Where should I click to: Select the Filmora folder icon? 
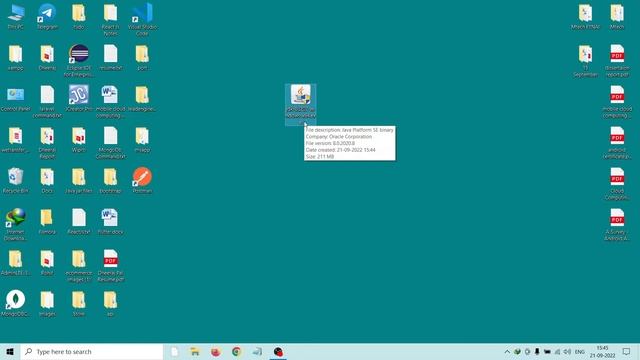(x=47, y=222)
